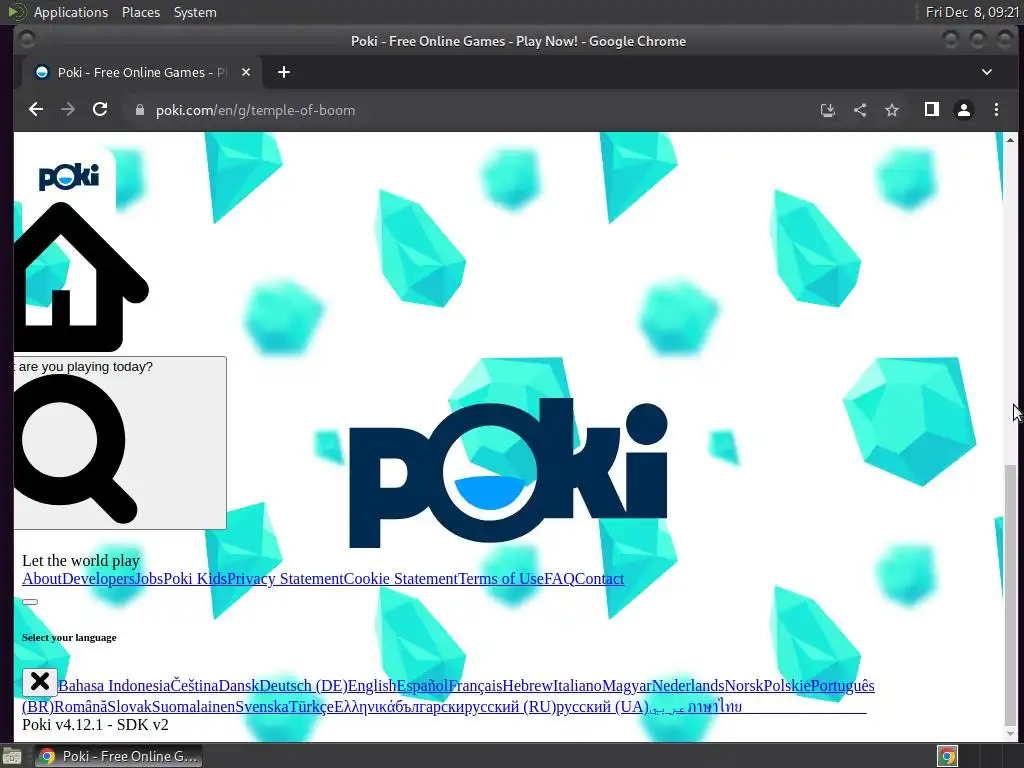Select Suomalainen language
This screenshot has width=1024, height=768.
pos(193,707)
